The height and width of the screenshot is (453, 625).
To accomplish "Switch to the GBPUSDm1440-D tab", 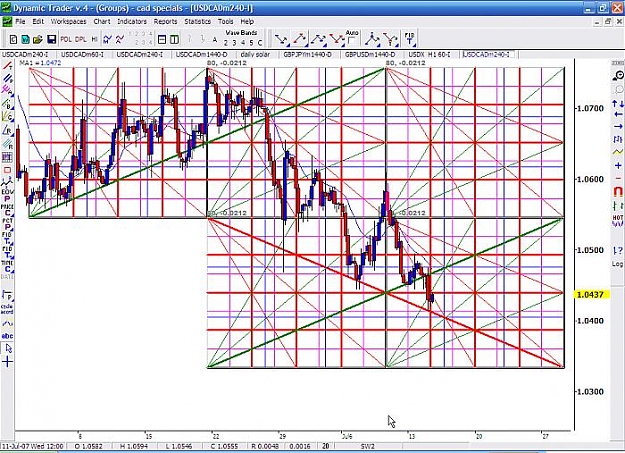I will [370, 54].
